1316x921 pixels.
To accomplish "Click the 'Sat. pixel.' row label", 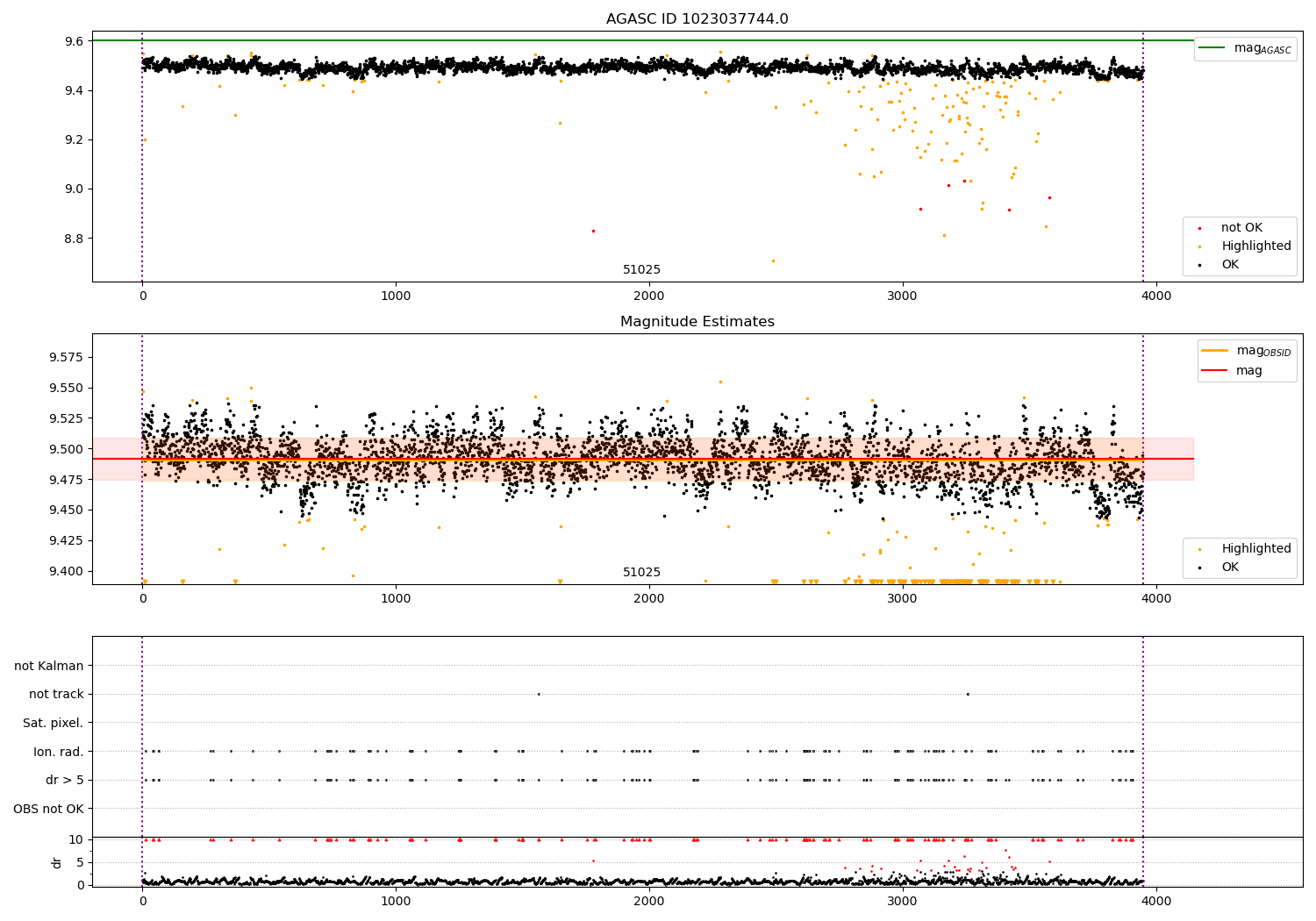I will coord(54,723).
